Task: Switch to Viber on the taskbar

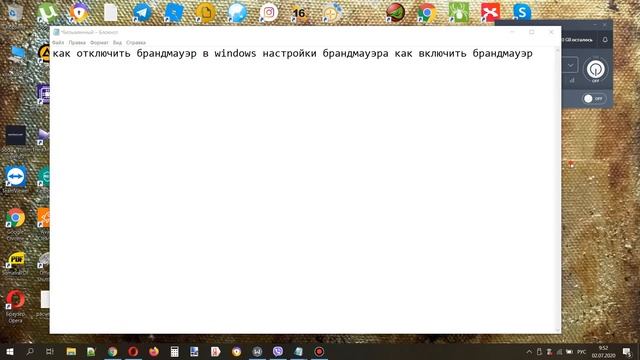Action: click(278, 351)
